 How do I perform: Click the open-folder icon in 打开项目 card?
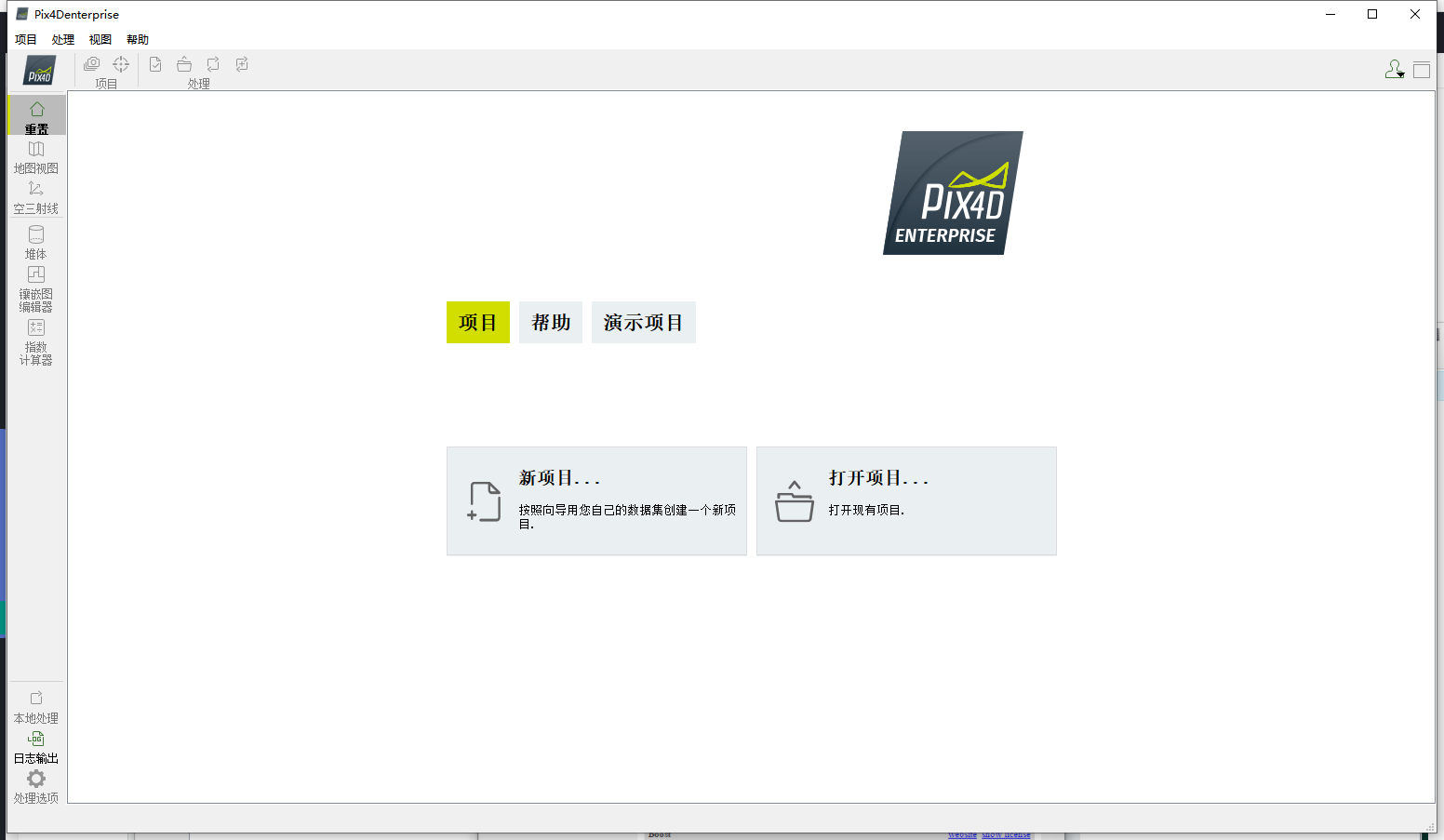tap(795, 501)
